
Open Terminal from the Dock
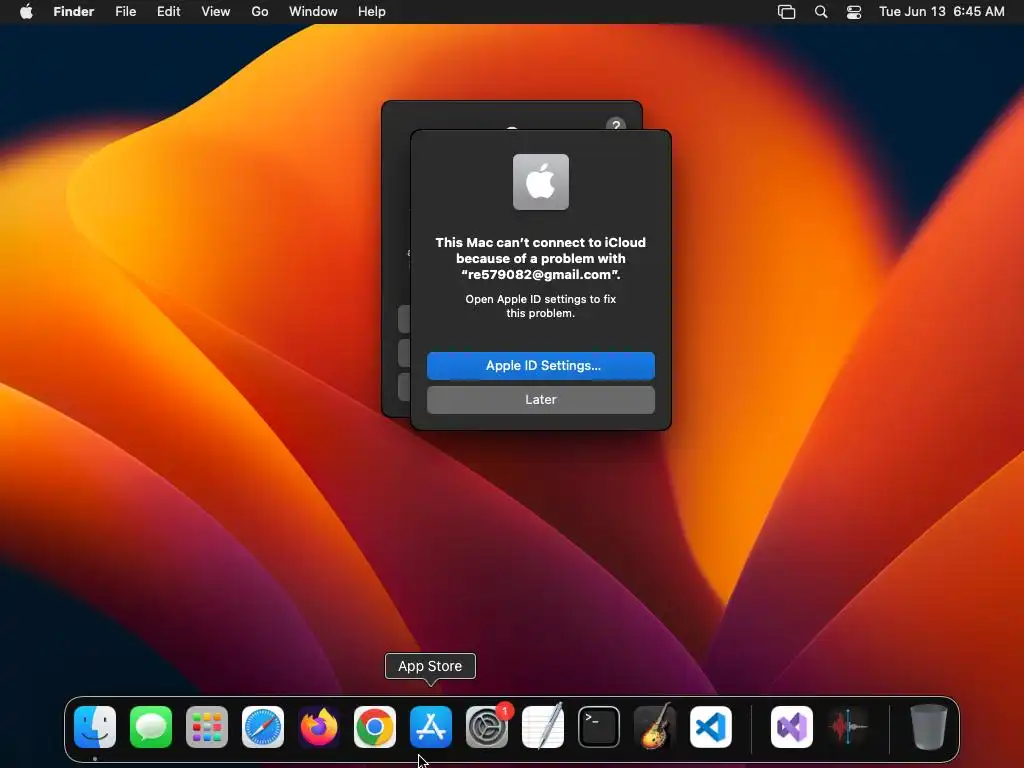[x=599, y=727]
